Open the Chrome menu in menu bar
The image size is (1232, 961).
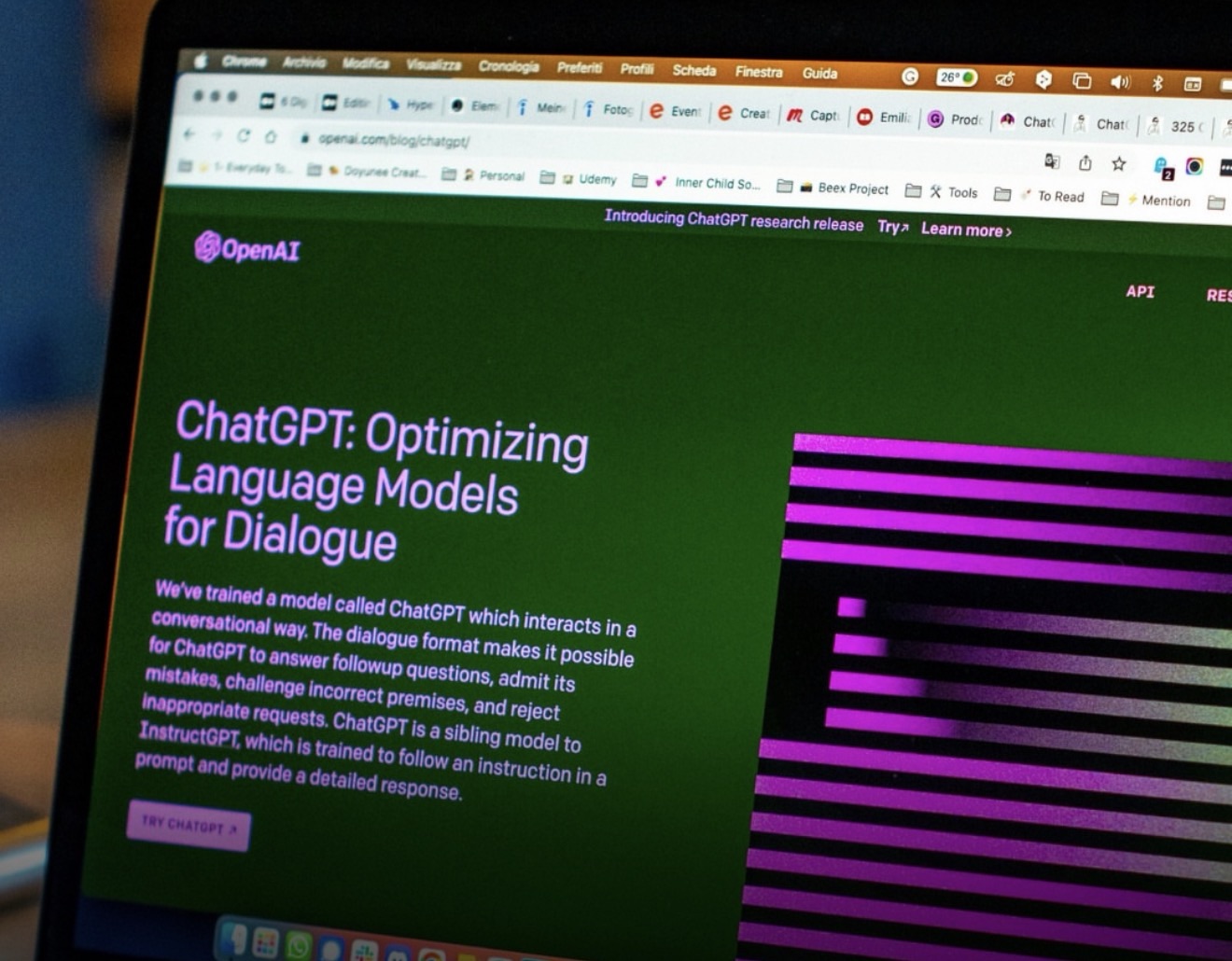coord(245,62)
